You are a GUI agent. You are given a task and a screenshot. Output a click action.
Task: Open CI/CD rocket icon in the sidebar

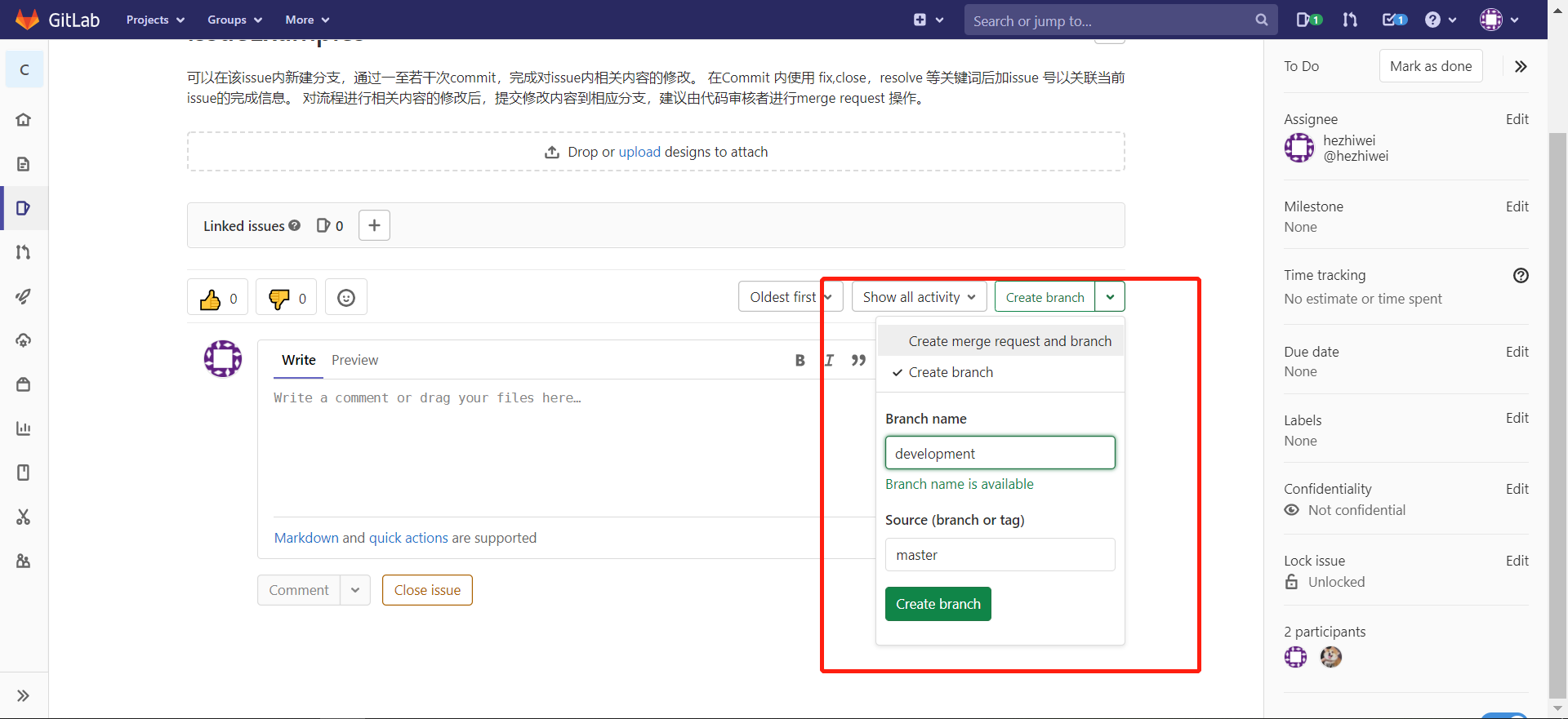coord(24,296)
